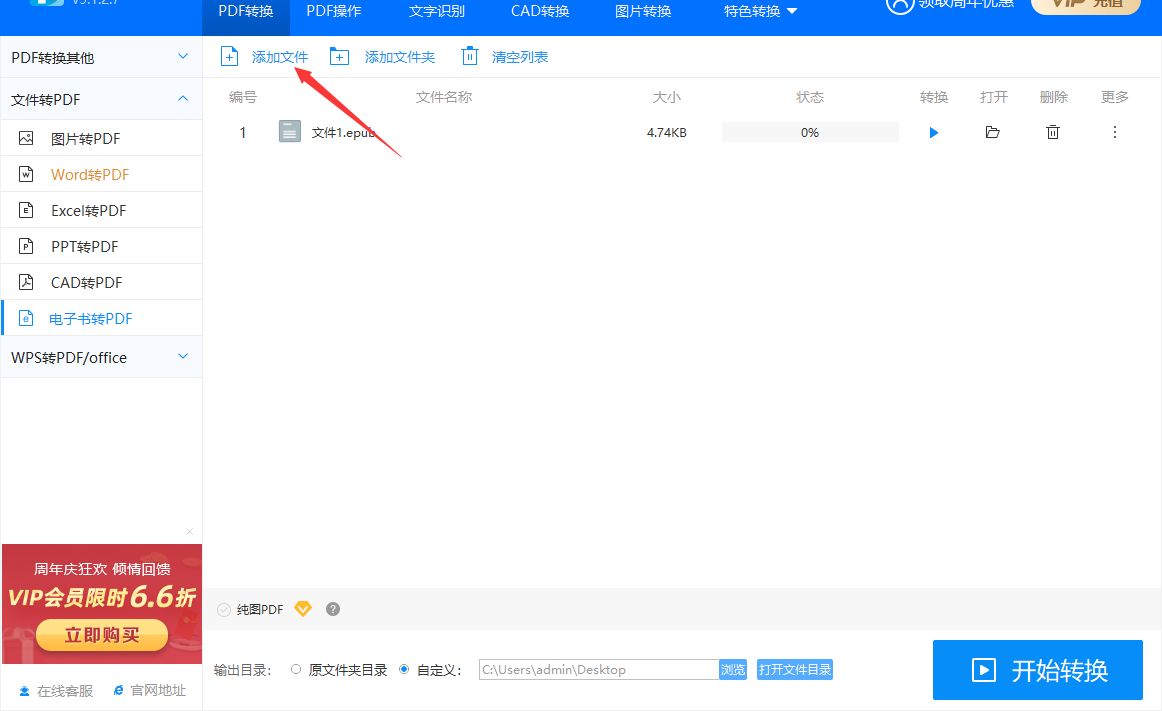Enable the 纯图PDF checkbox
The width and height of the screenshot is (1162, 711).
(224, 609)
